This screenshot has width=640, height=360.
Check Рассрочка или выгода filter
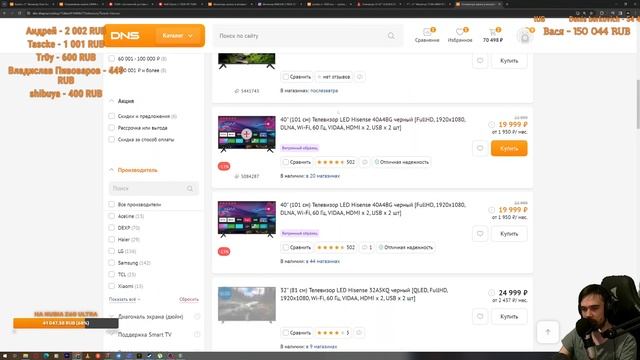click(111, 128)
